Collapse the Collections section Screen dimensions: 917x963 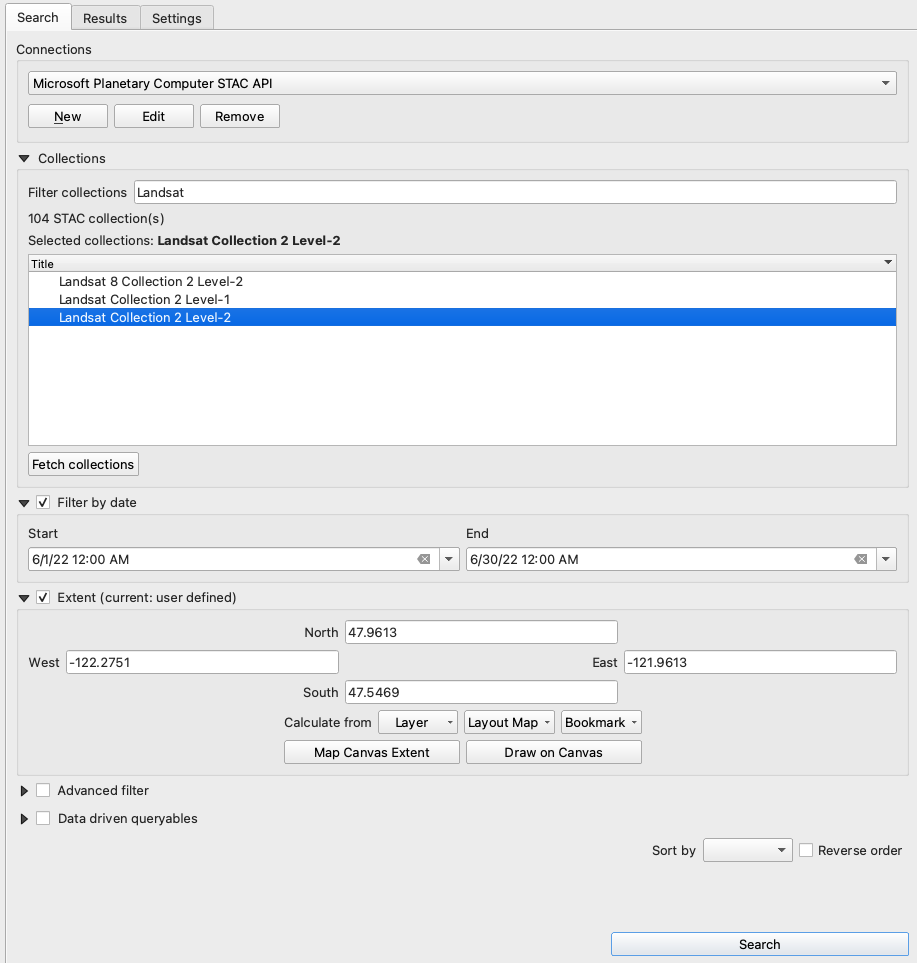click(x=24, y=158)
